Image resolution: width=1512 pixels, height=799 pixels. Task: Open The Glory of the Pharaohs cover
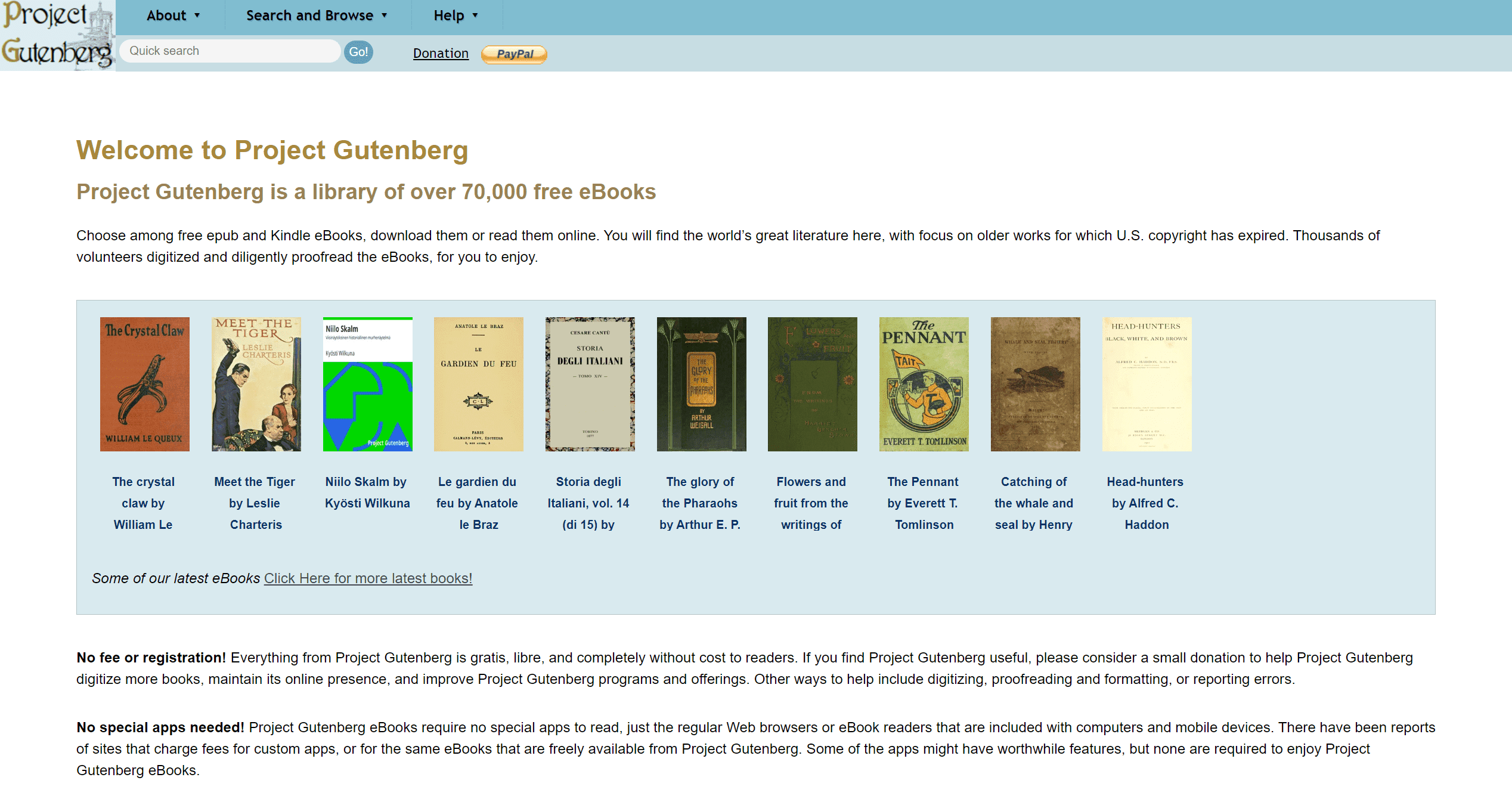(x=702, y=384)
